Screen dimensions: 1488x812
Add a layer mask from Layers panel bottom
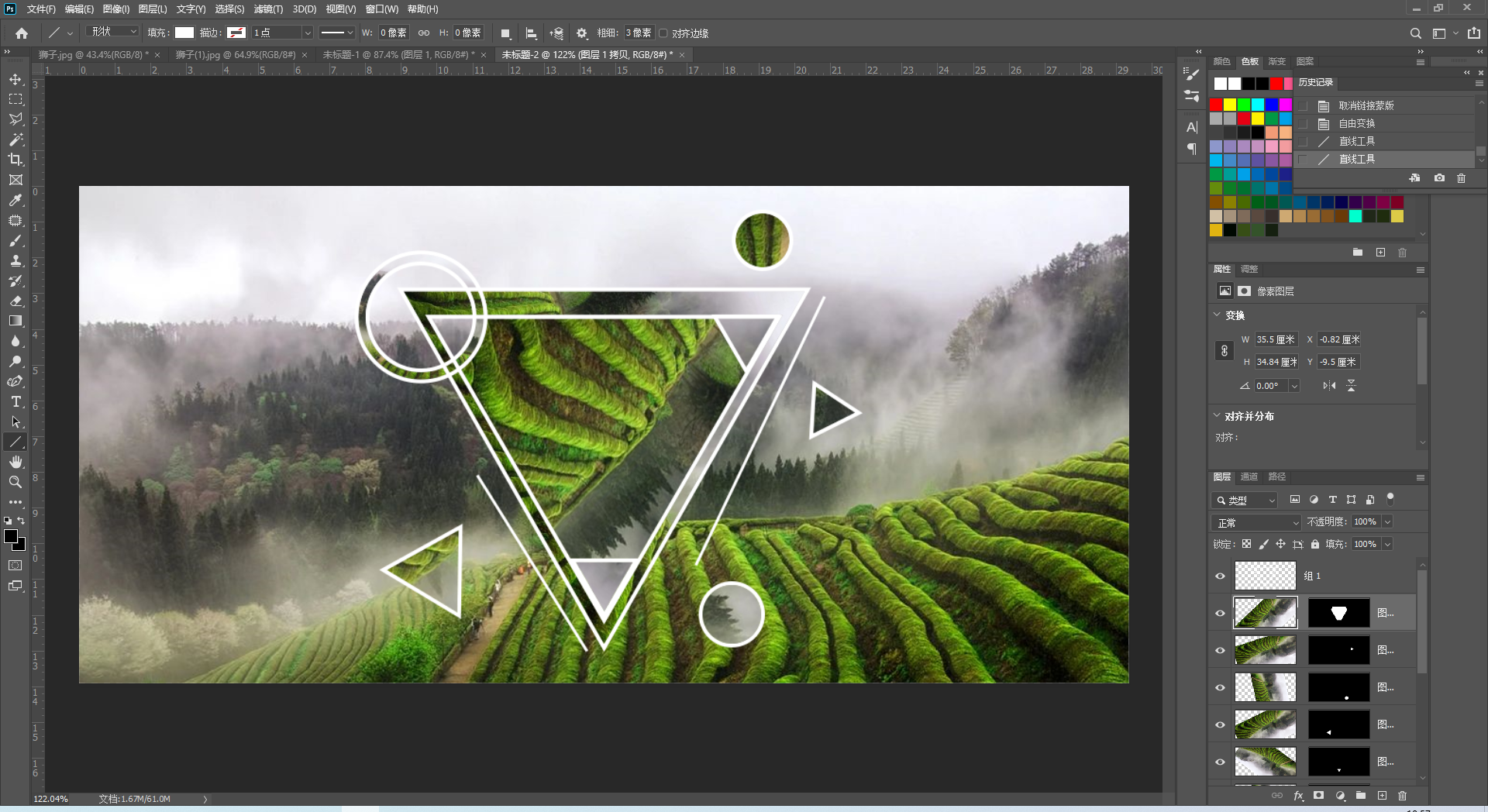coord(1319,796)
